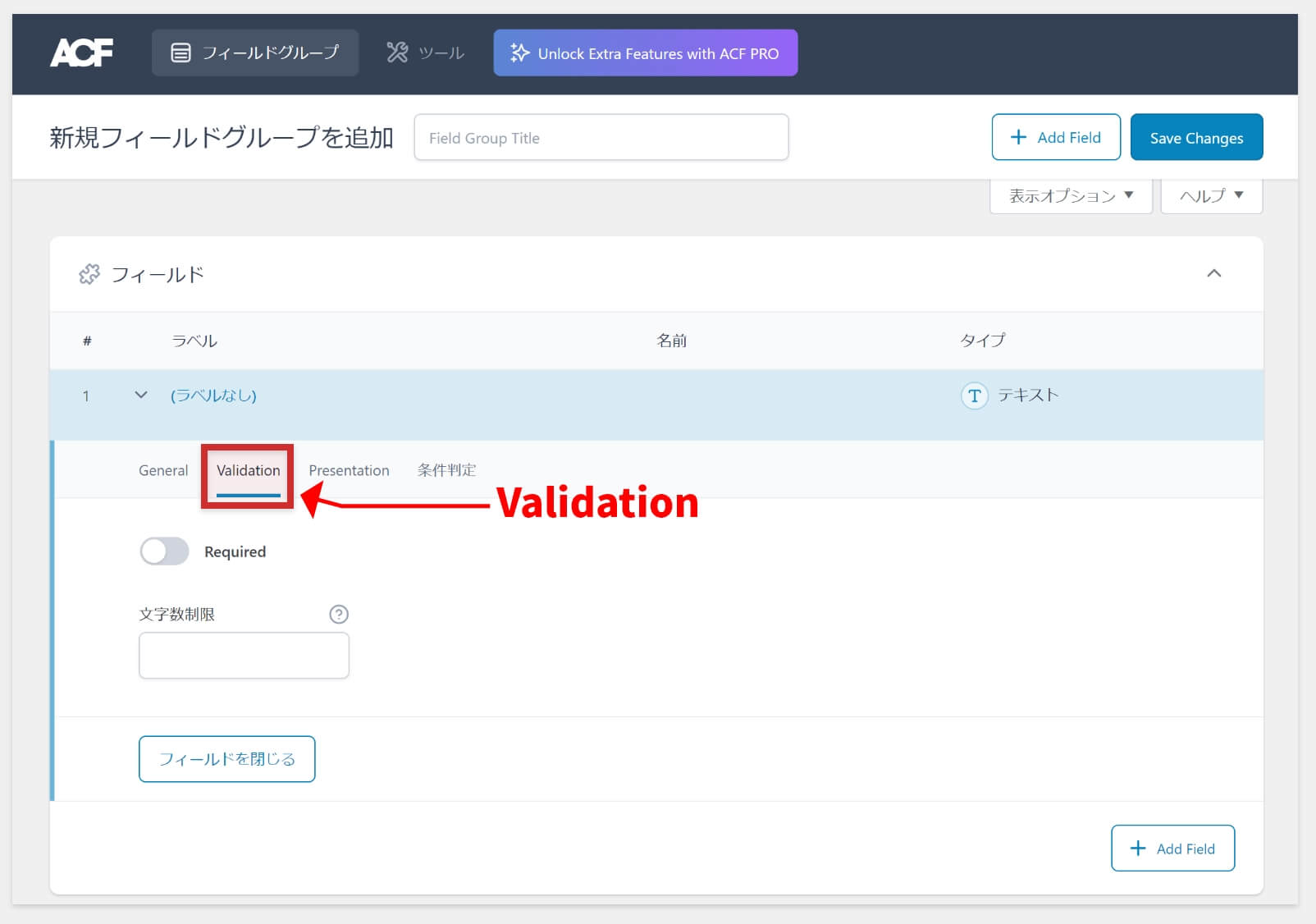Click the Field Group Title input
The width and height of the screenshot is (1316, 924).
[x=601, y=138]
